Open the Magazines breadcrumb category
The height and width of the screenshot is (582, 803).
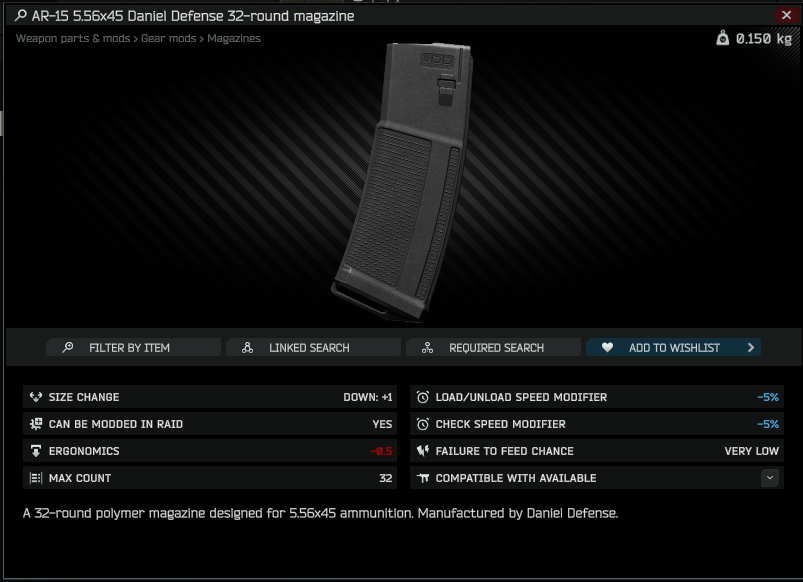pyautogui.click(x=234, y=38)
